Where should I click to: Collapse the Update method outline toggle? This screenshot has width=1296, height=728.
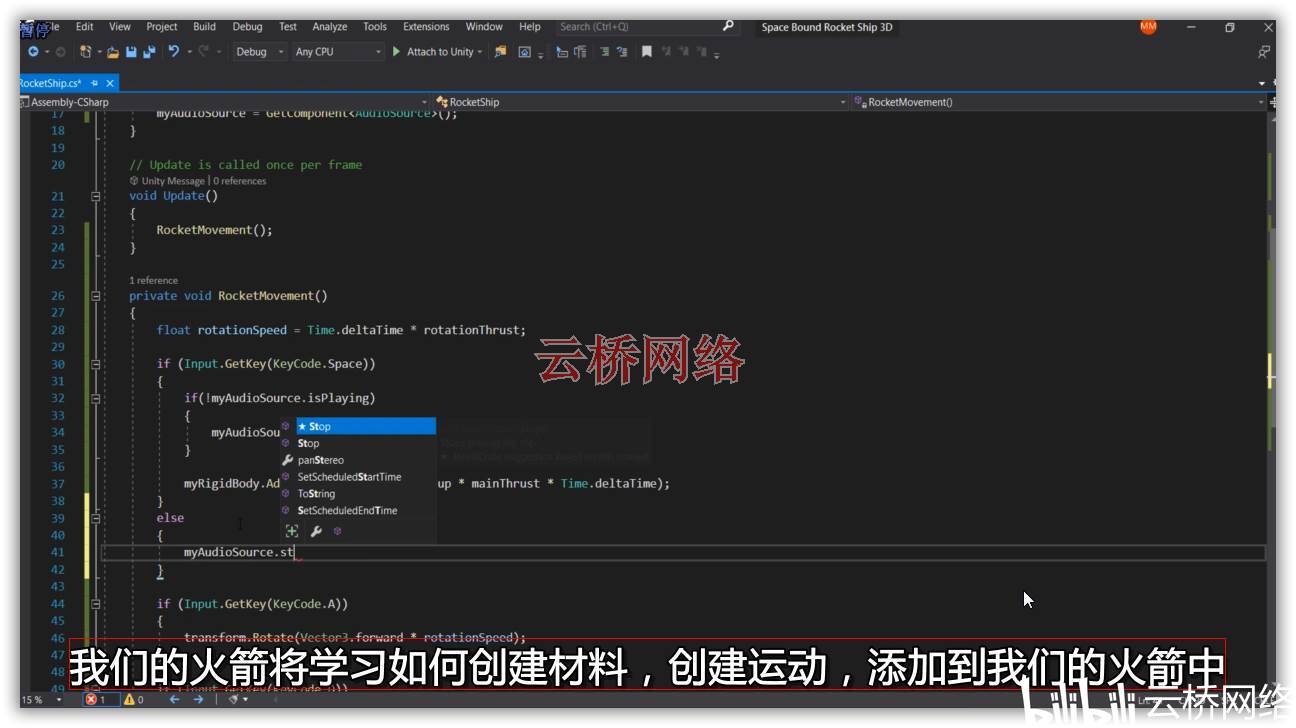pos(96,196)
